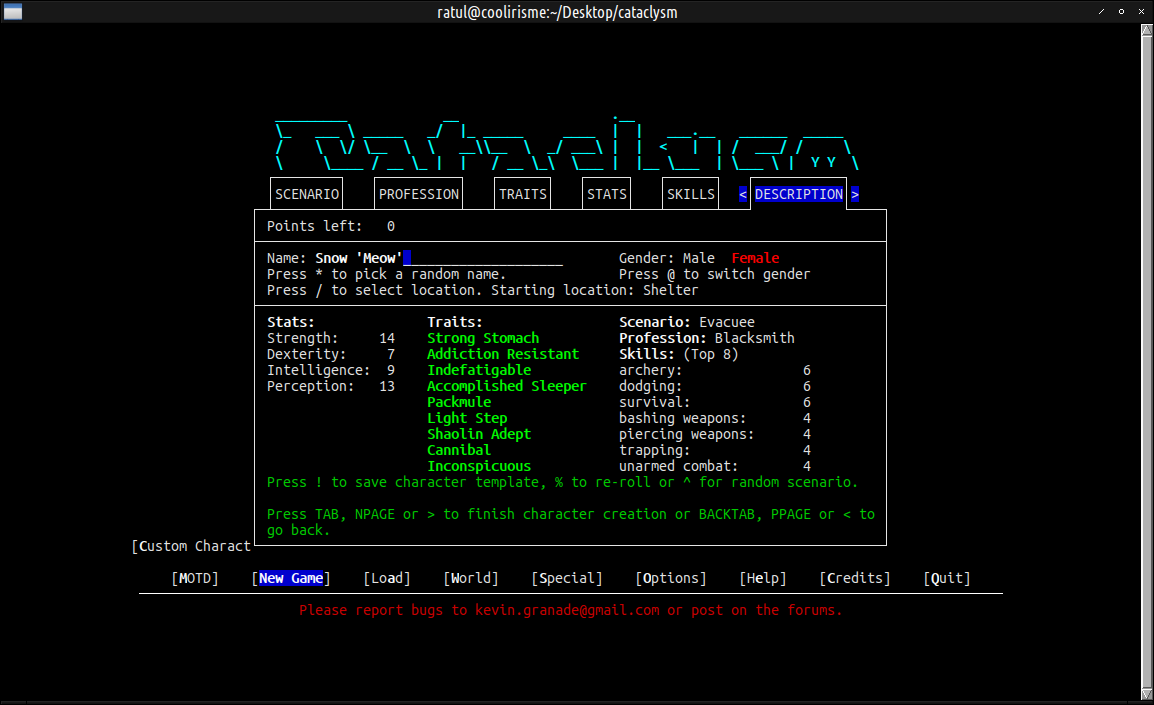The width and height of the screenshot is (1154, 705).
Task: Open the MOTD menu item
Action: [x=195, y=578]
